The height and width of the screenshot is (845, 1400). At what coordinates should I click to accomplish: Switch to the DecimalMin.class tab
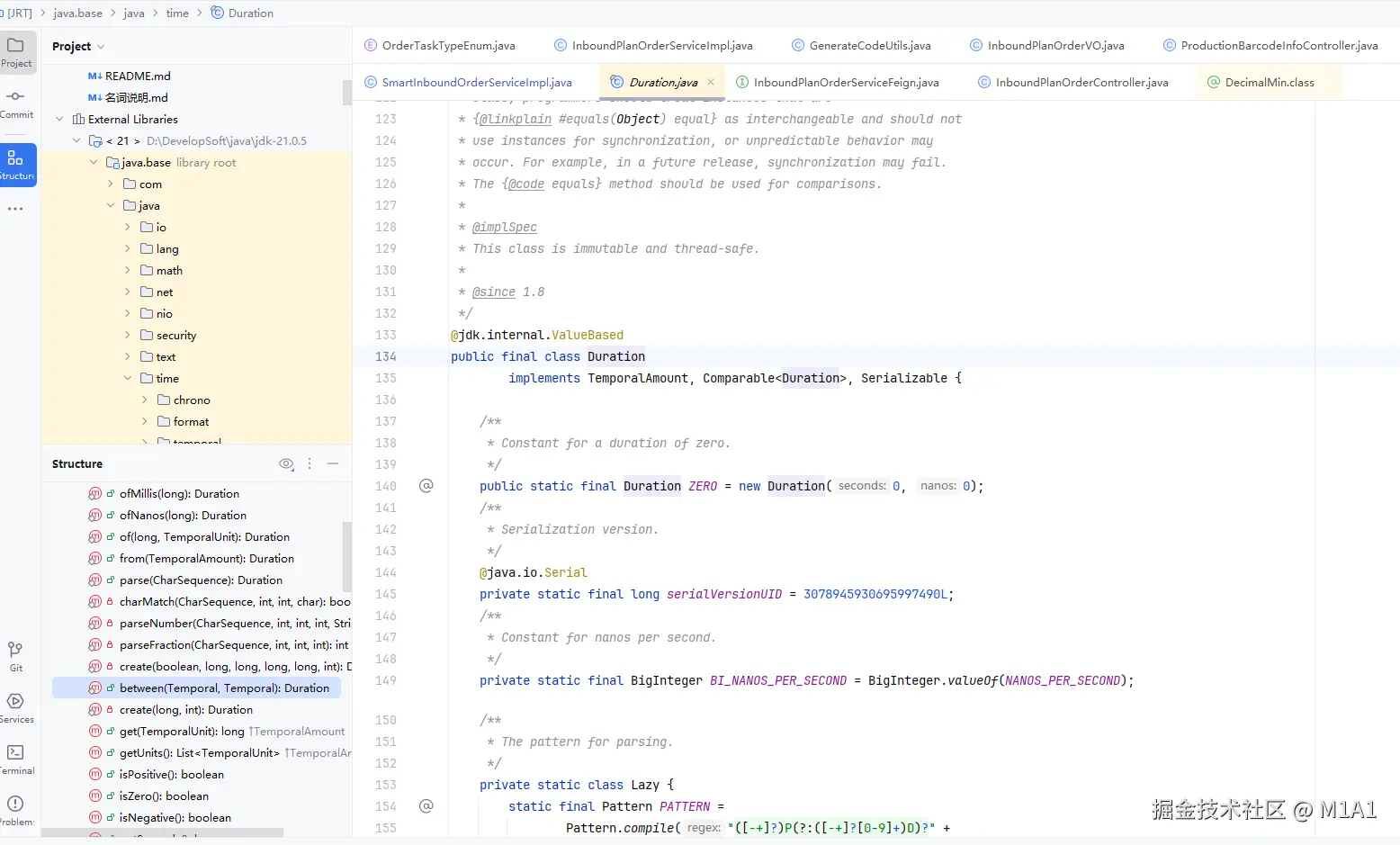click(1269, 83)
